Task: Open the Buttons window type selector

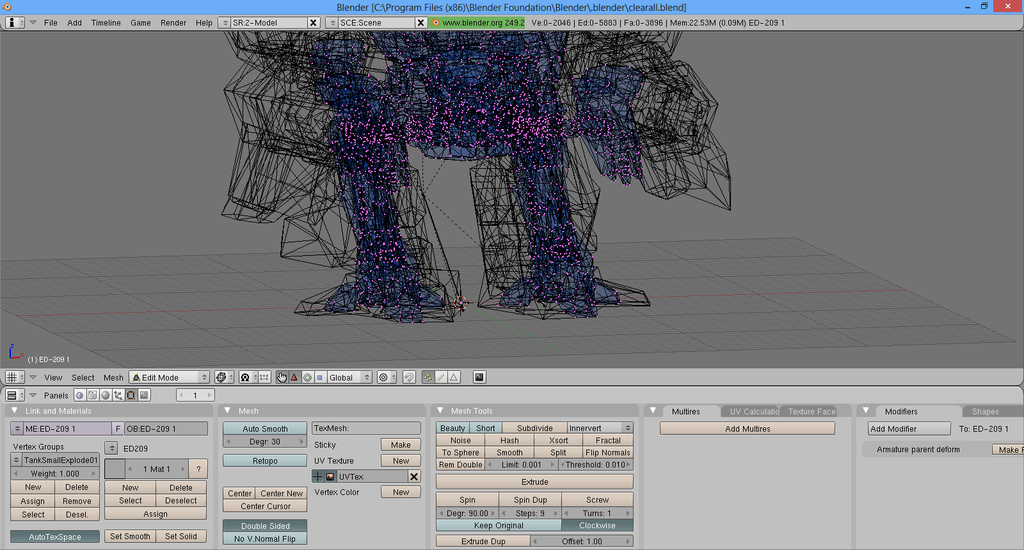Action: 14,395
